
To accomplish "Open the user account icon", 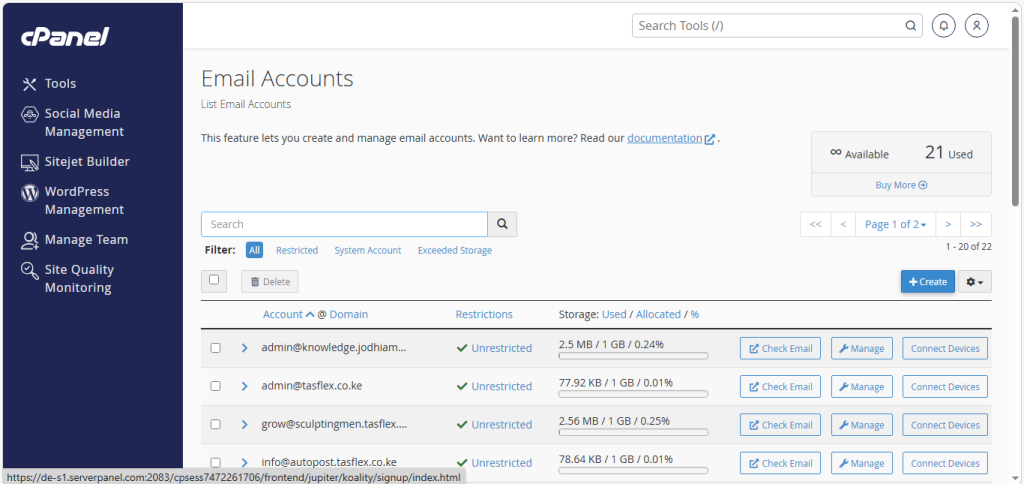I will point(976,26).
